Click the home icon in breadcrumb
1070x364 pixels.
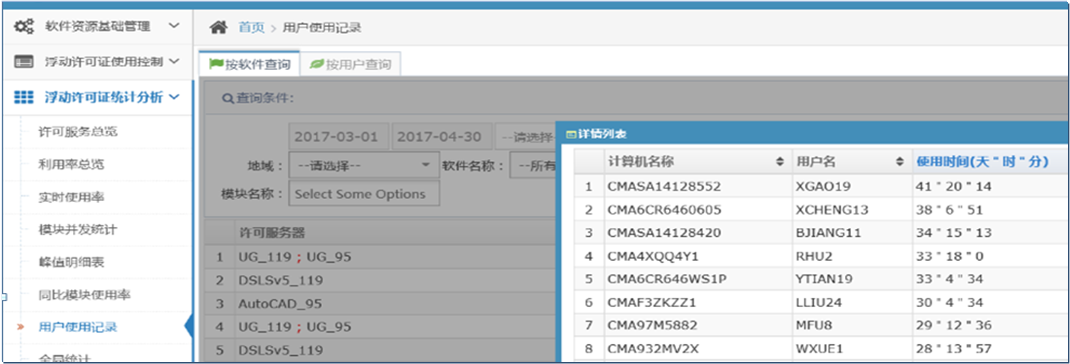[x=218, y=27]
